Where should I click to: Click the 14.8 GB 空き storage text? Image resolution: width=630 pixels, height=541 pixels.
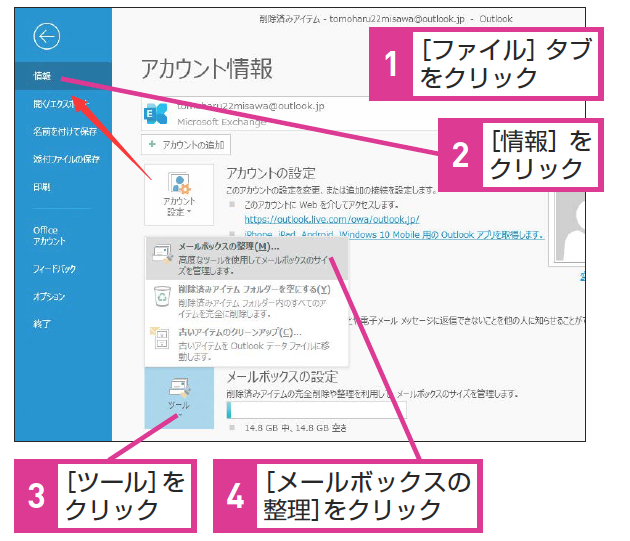click(296, 428)
